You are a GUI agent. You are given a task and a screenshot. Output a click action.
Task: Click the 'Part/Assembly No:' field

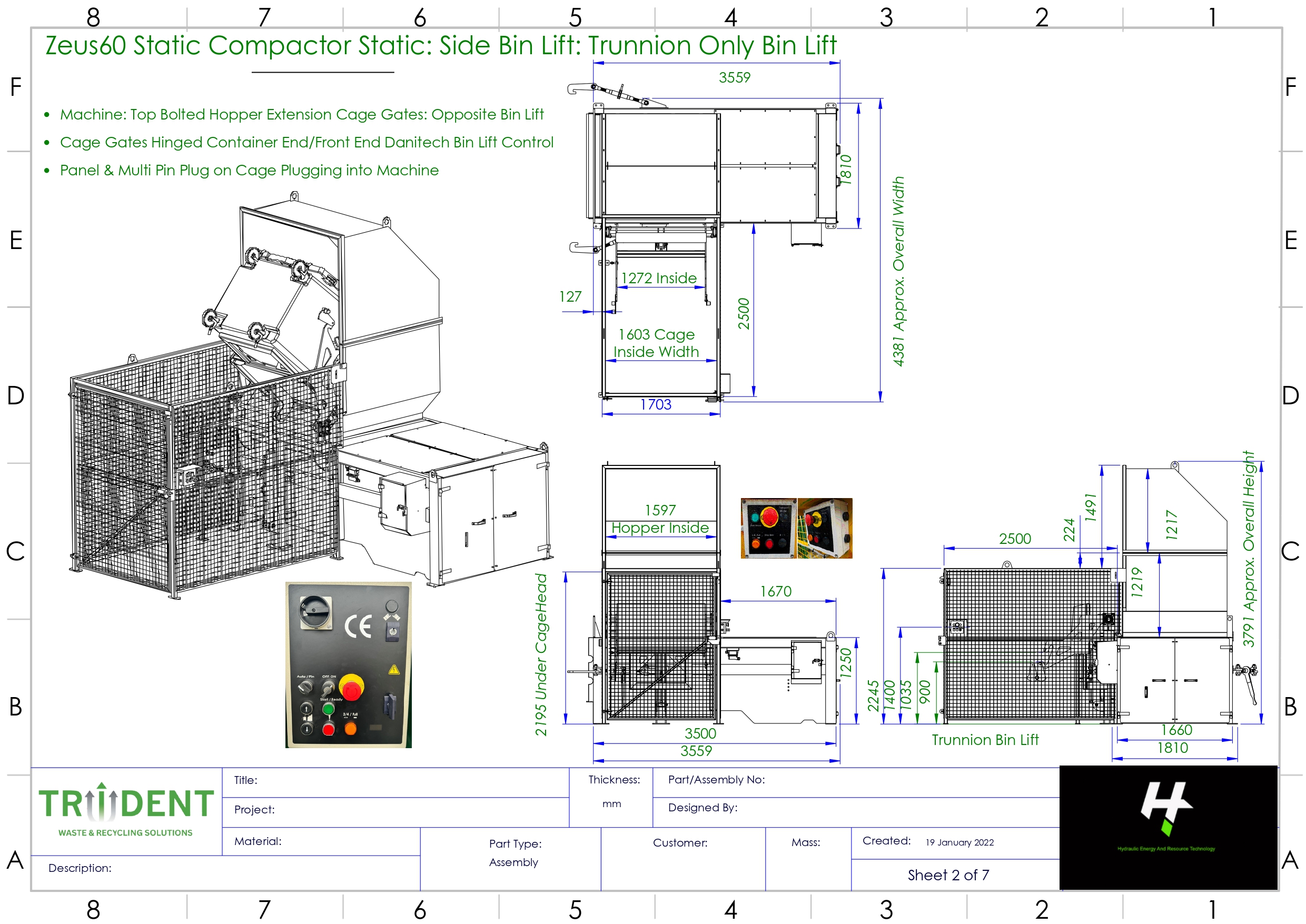tap(716, 780)
